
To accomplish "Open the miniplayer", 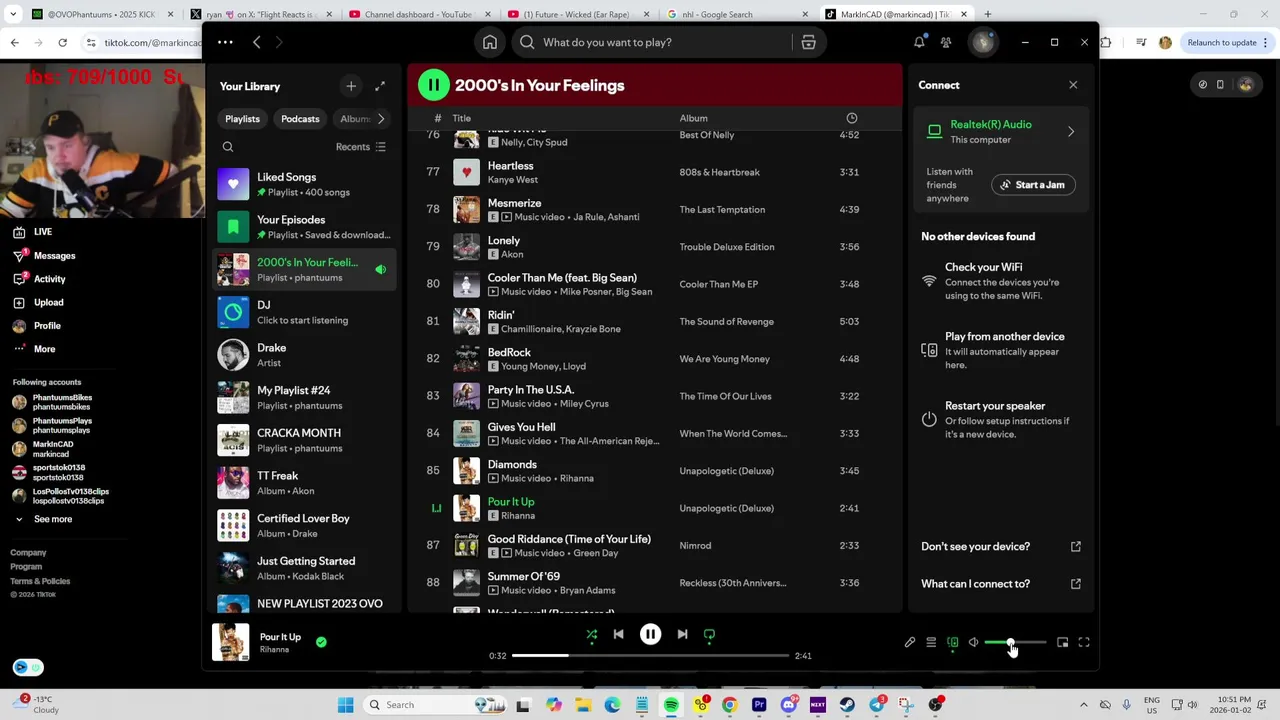I will tap(1062, 642).
